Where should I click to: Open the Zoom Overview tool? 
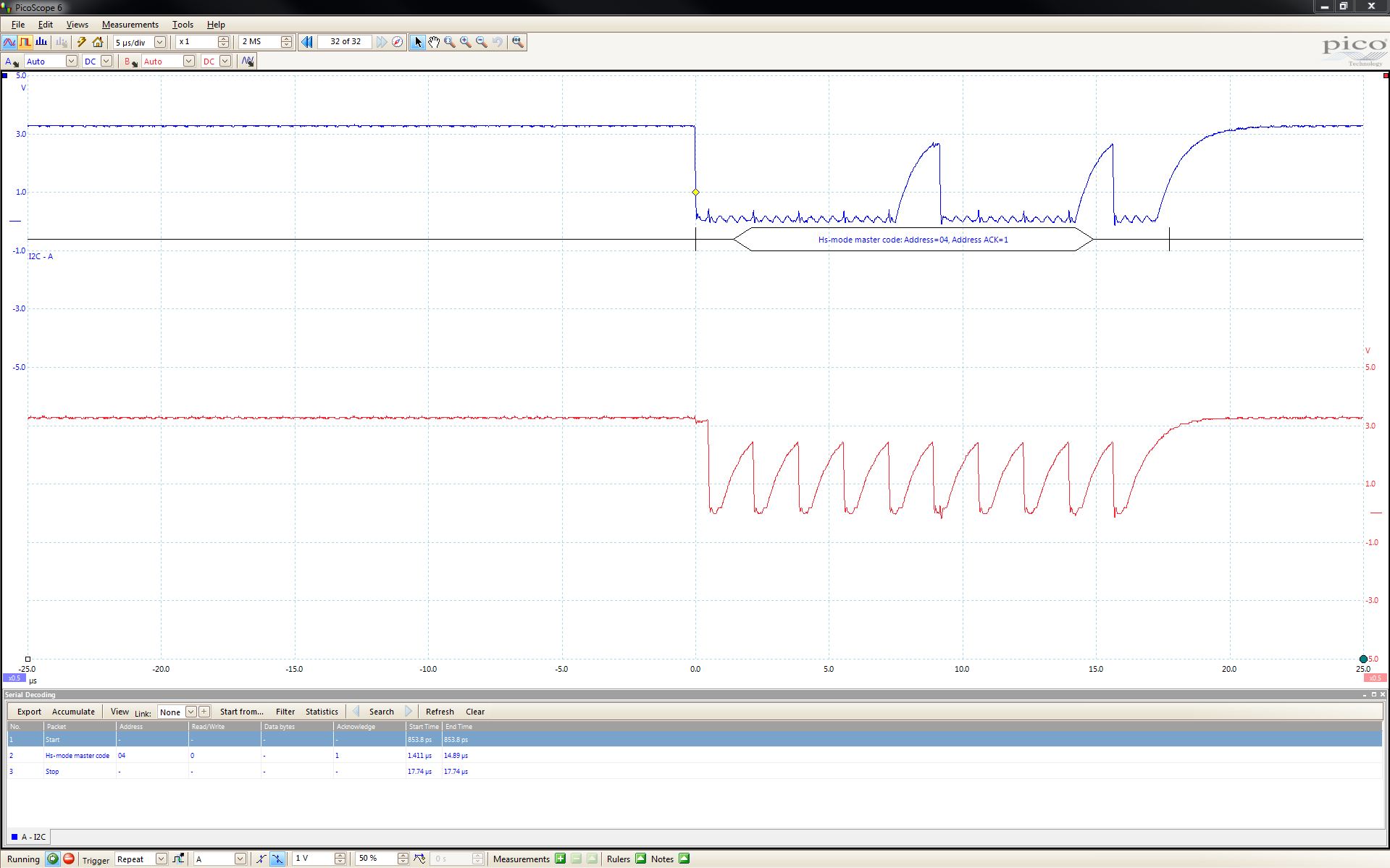click(x=518, y=42)
